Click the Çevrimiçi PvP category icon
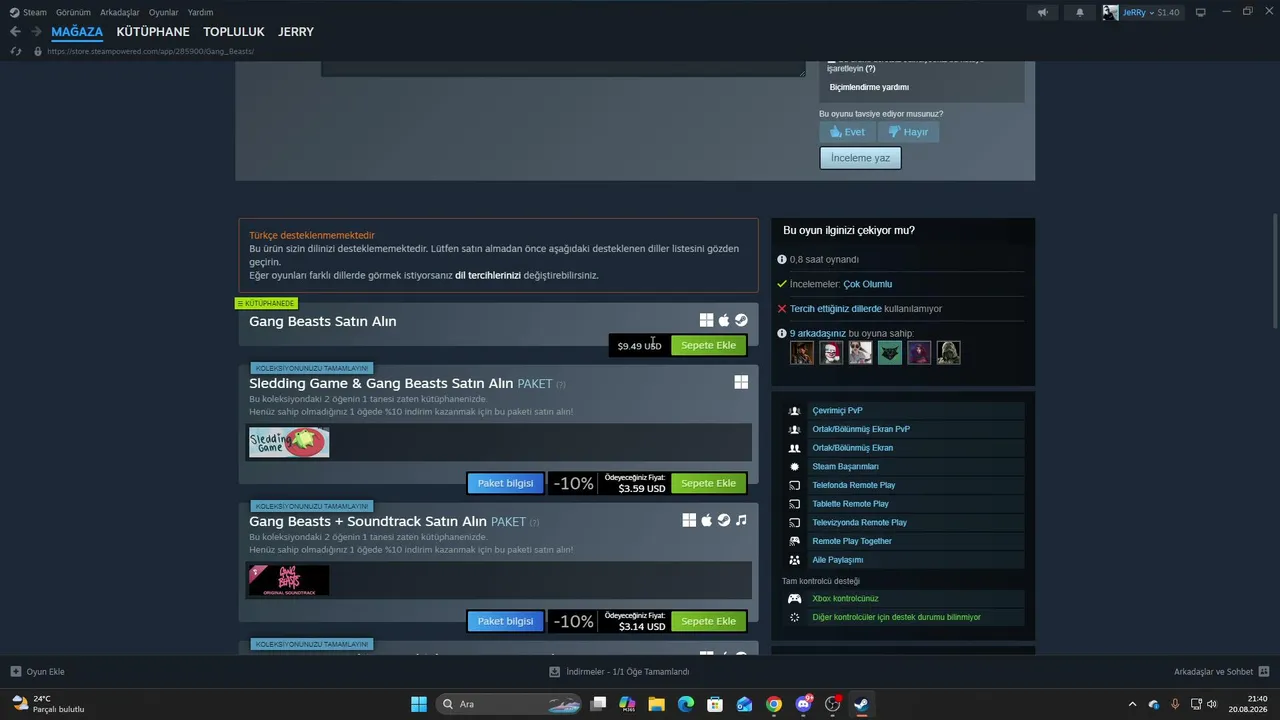Screen dimensions: 1280x720 pos(795,411)
